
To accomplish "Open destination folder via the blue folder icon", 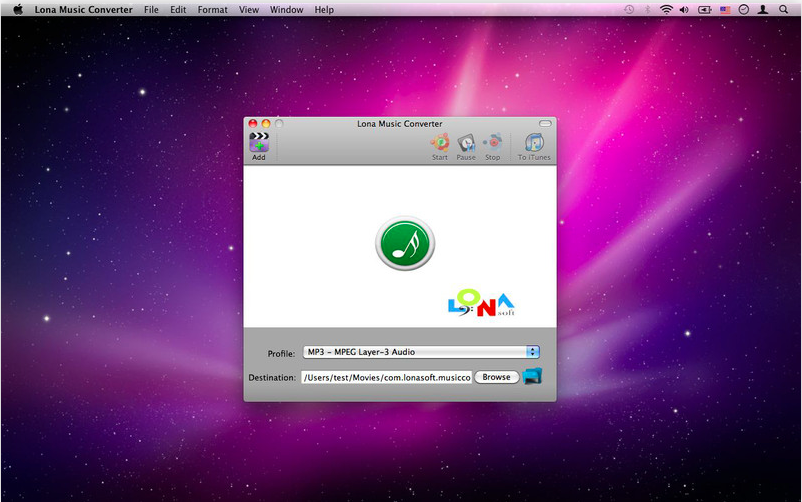I will [532, 377].
